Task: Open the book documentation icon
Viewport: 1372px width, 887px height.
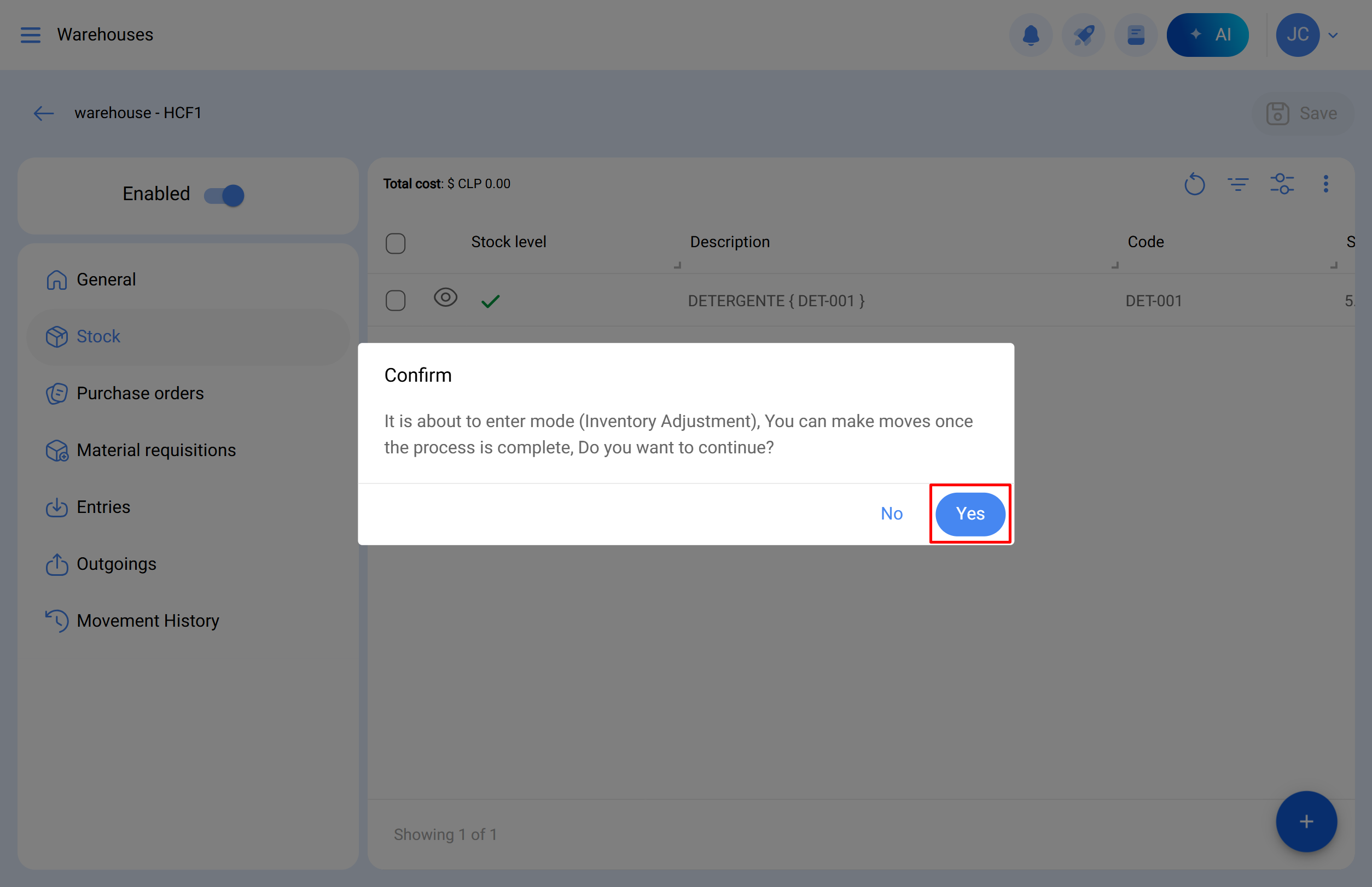Action: [1135, 34]
